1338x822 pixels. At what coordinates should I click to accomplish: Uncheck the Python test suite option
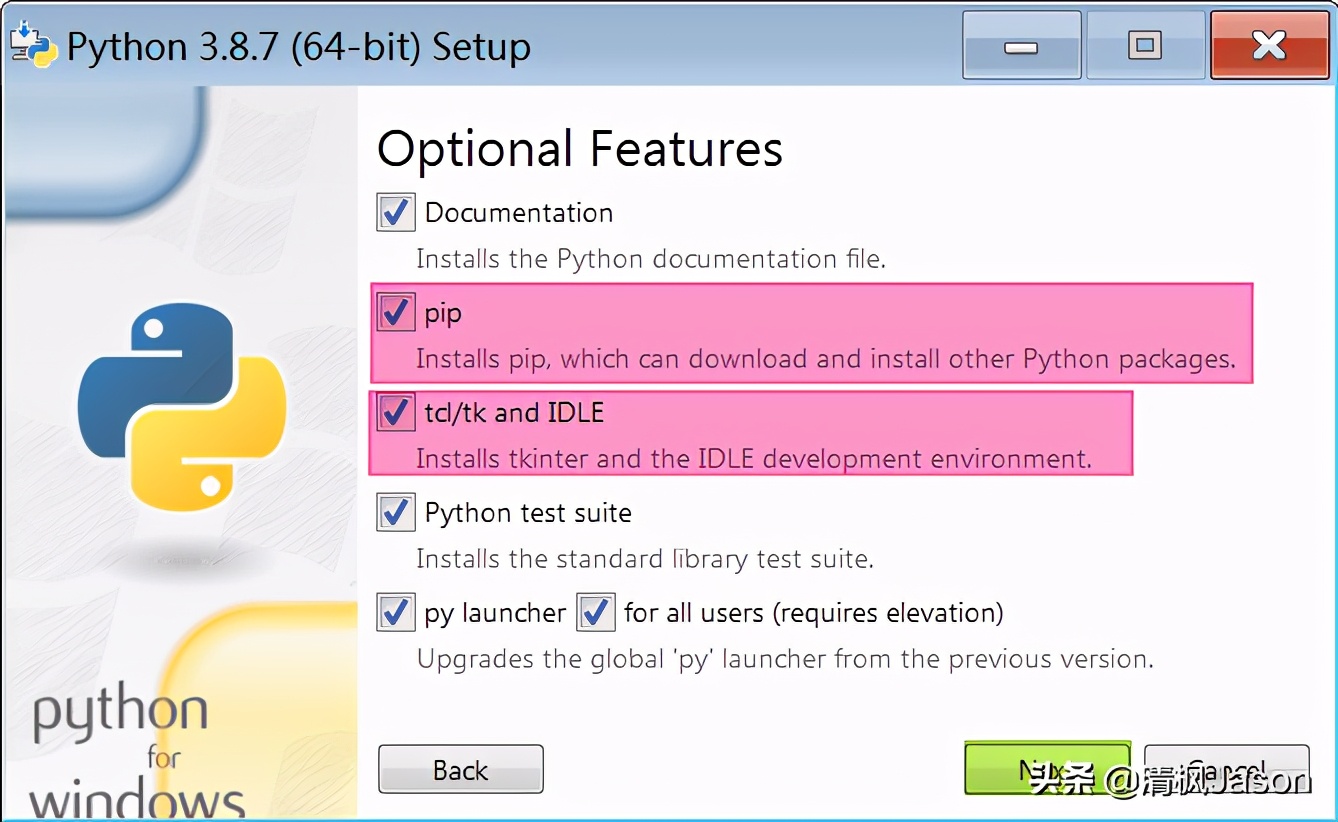(x=395, y=512)
